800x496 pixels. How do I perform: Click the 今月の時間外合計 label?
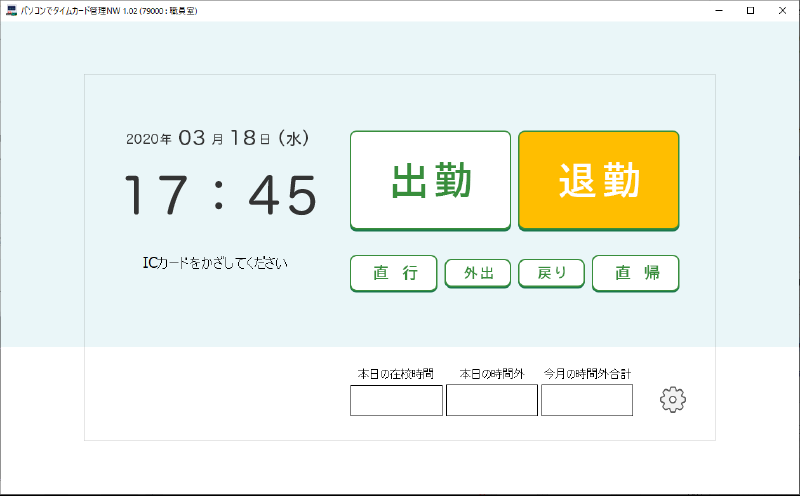pos(587,374)
